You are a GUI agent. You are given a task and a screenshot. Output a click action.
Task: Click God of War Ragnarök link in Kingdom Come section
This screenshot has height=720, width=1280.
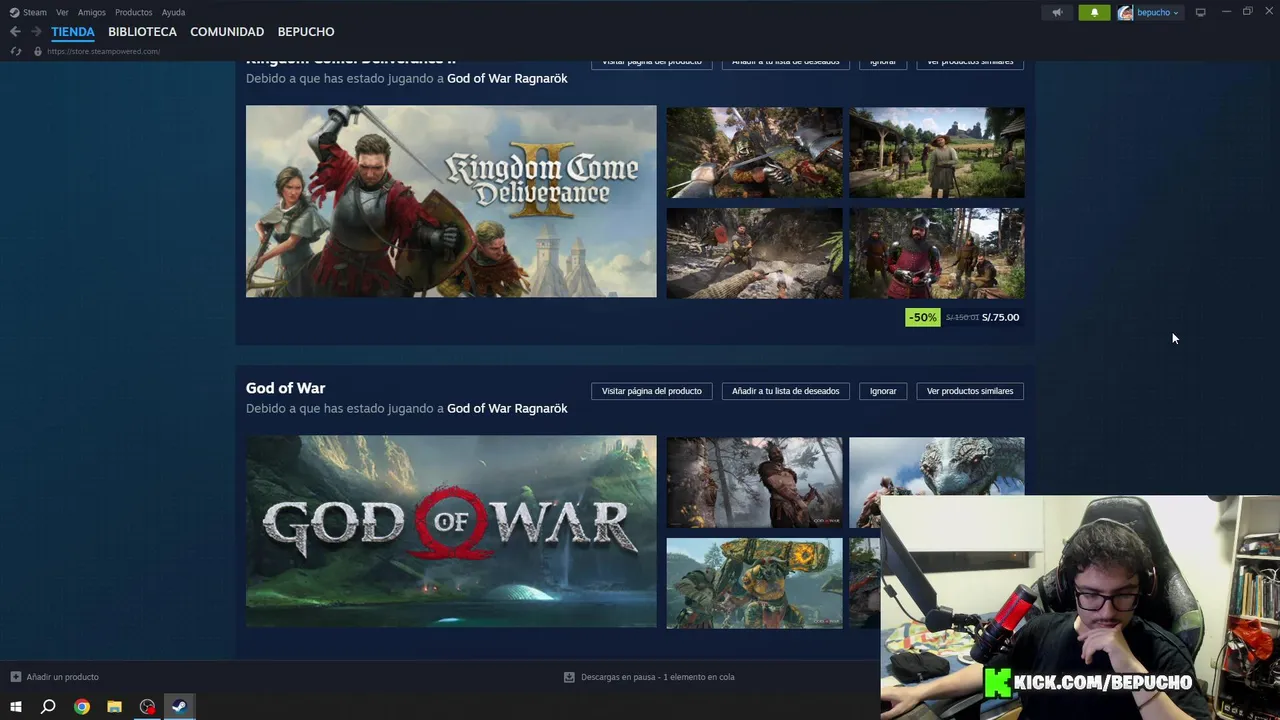507,78
